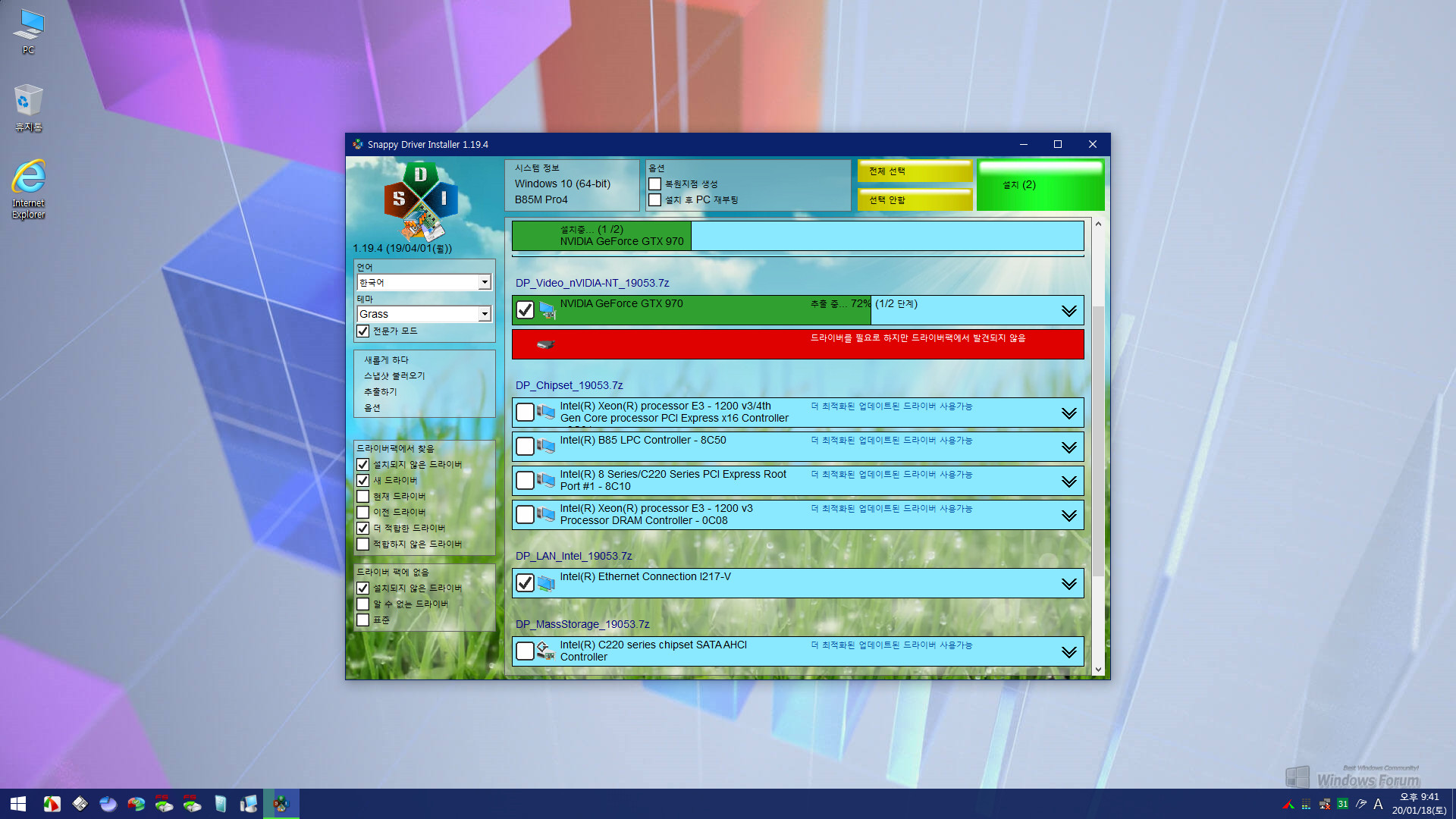Click the overall installation progress bar
The image size is (1456, 819).
click(798, 236)
